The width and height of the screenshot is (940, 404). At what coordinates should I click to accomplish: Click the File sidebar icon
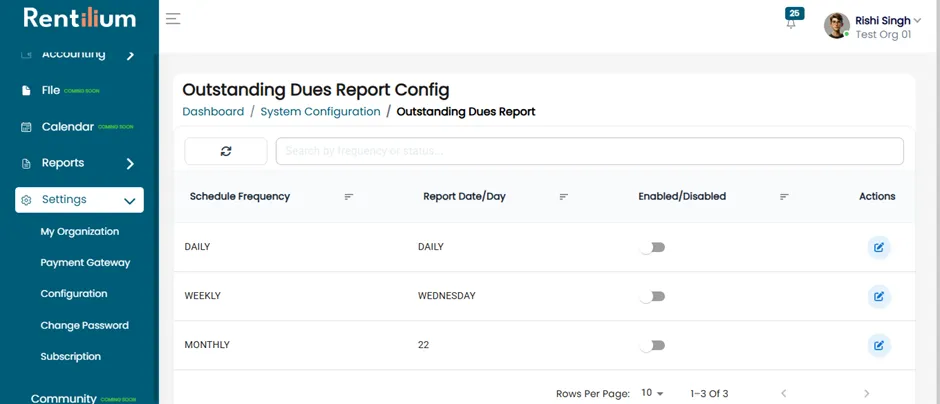(x=26, y=91)
